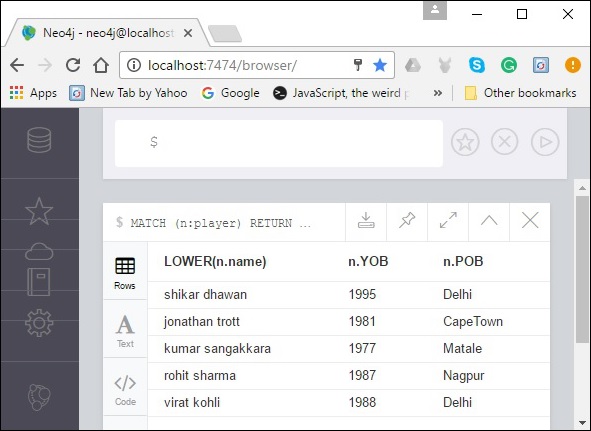The width and height of the screenshot is (591, 431).
Task: Switch to the Rows view tab
Action: [125, 273]
